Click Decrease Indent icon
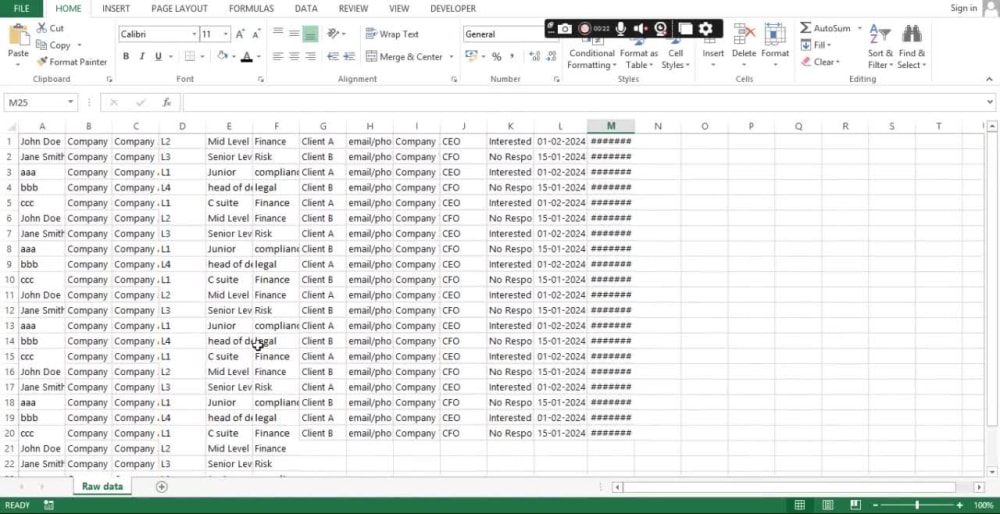The width and height of the screenshot is (1000, 514). [332, 56]
